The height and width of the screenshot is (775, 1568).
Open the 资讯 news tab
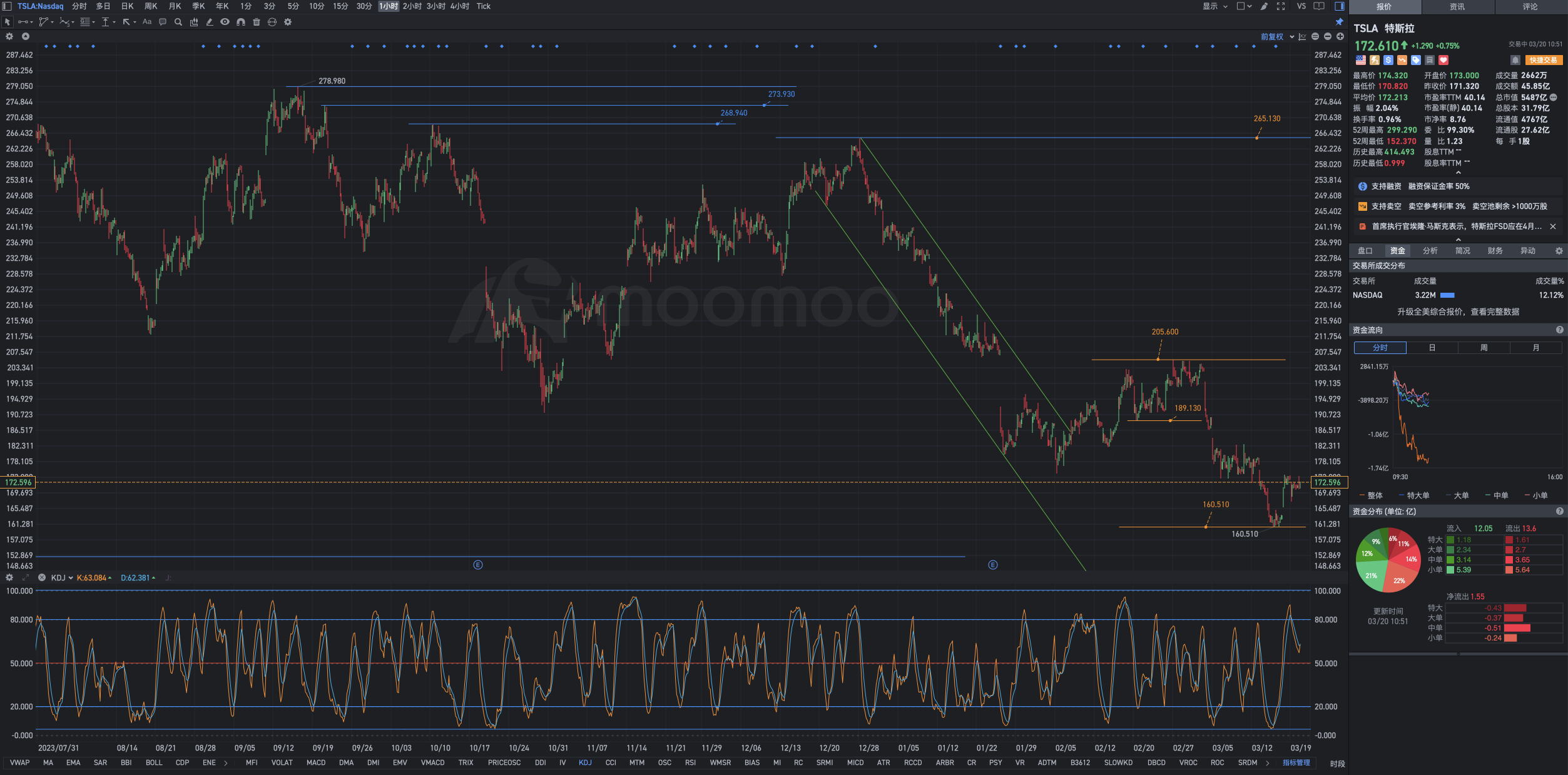click(1457, 7)
